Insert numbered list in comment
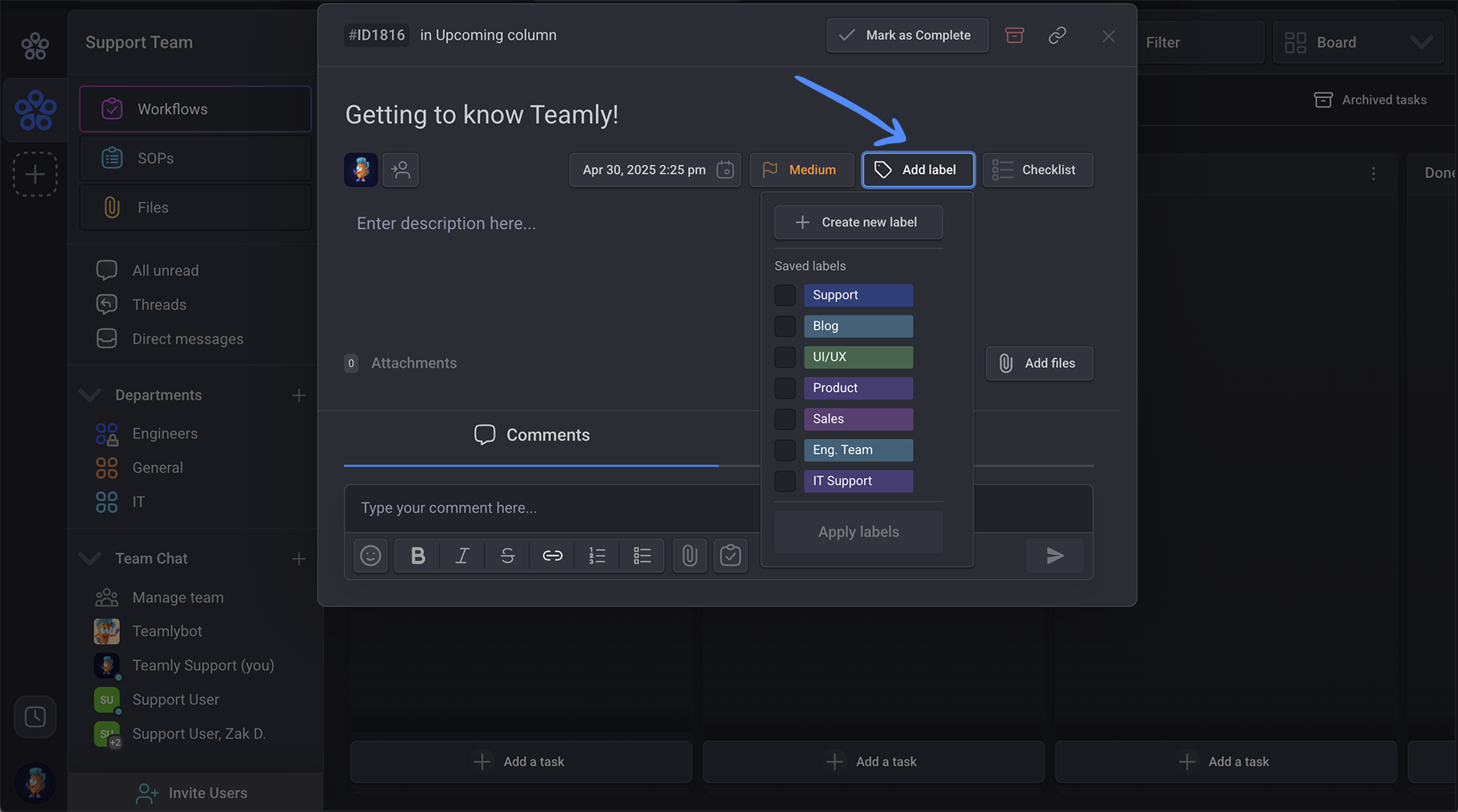Viewport: 1458px width, 812px height. pyautogui.click(x=597, y=556)
